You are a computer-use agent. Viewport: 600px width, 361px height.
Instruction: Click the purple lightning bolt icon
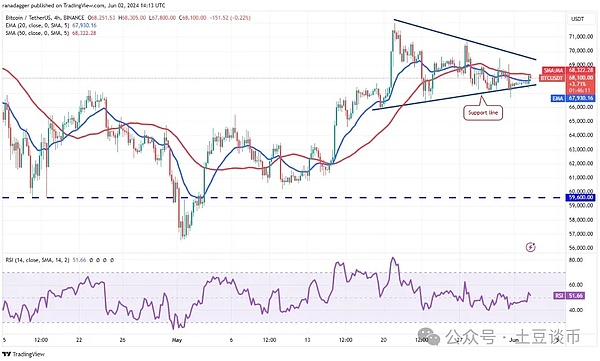pyautogui.click(x=530, y=247)
